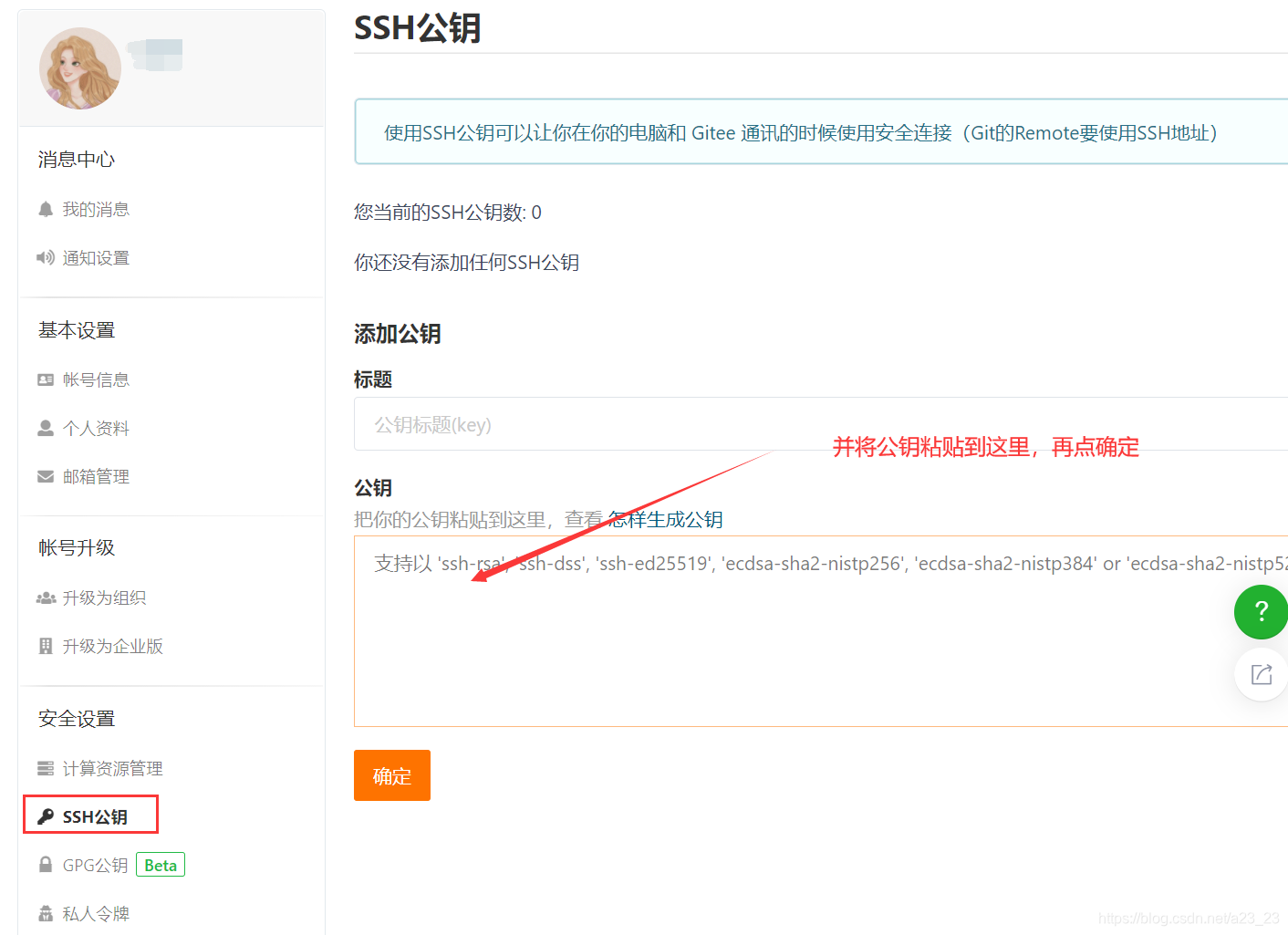Click the external link share icon below help
The image size is (1288, 935).
[x=1261, y=674]
